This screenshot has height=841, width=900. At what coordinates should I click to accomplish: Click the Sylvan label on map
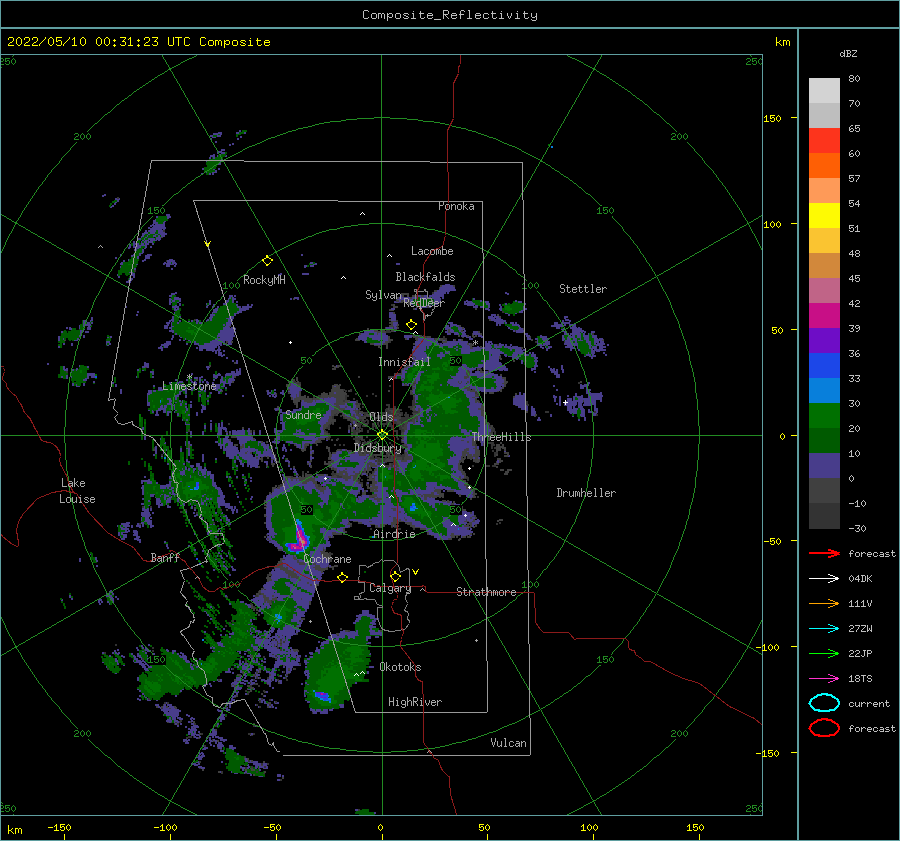coord(383,296)
